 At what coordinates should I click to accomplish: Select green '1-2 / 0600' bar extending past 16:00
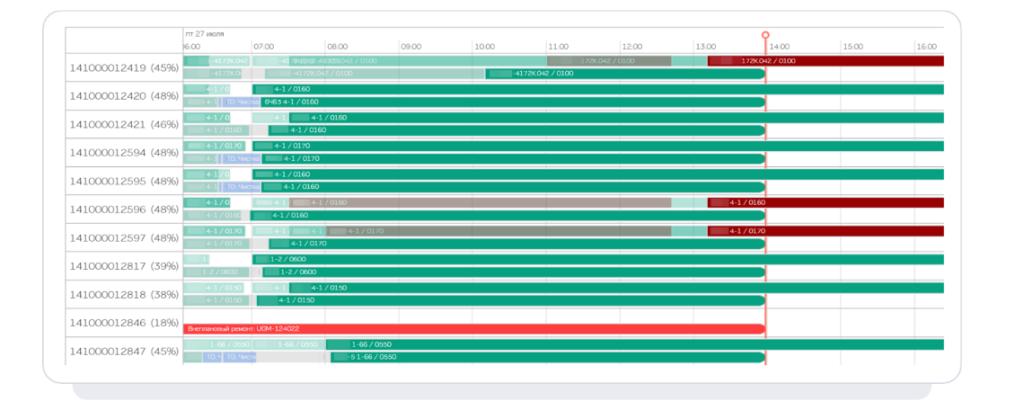(x=598, y=259)
